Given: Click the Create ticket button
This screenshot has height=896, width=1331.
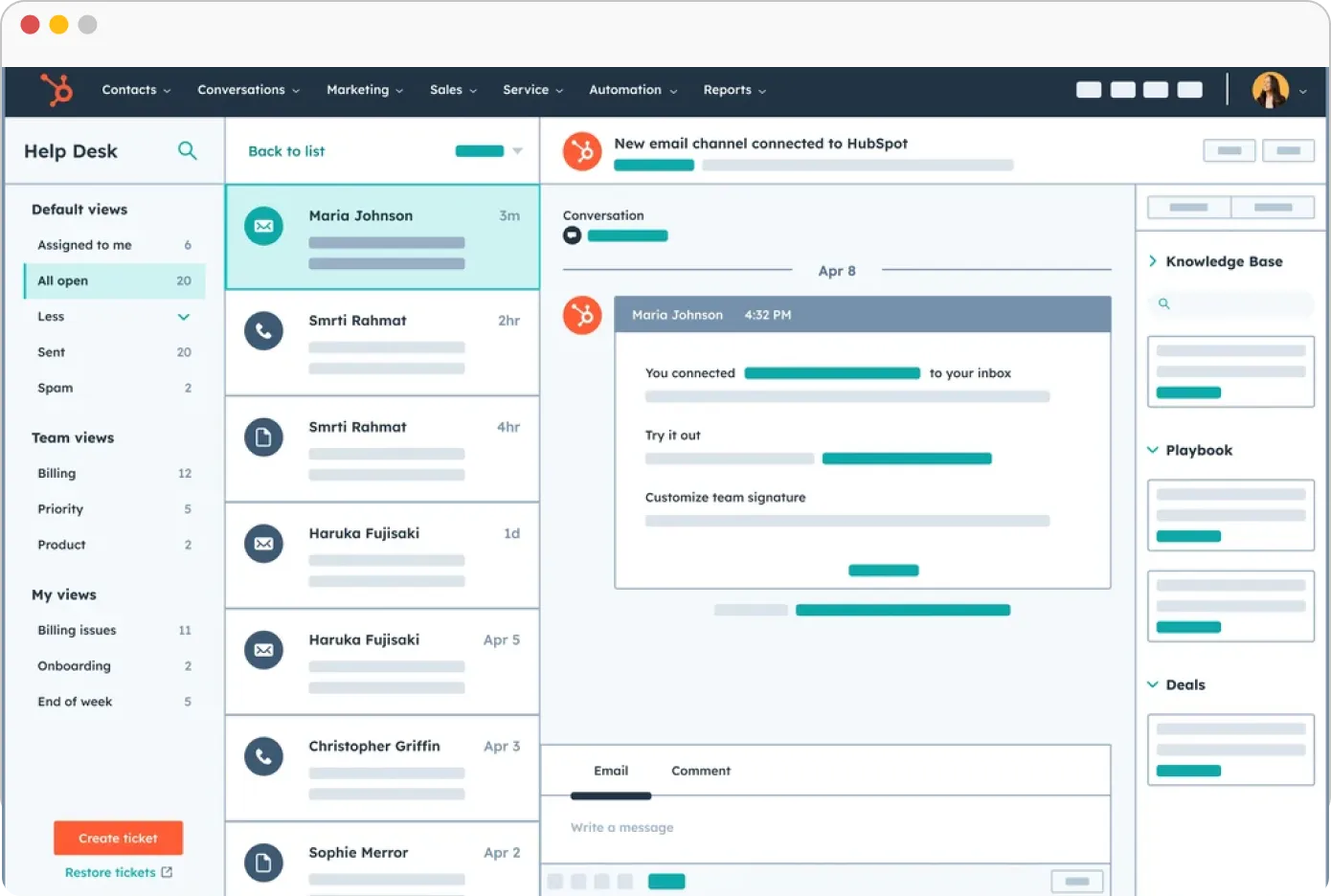Looking at the screenshot, I should coord(118,838).
